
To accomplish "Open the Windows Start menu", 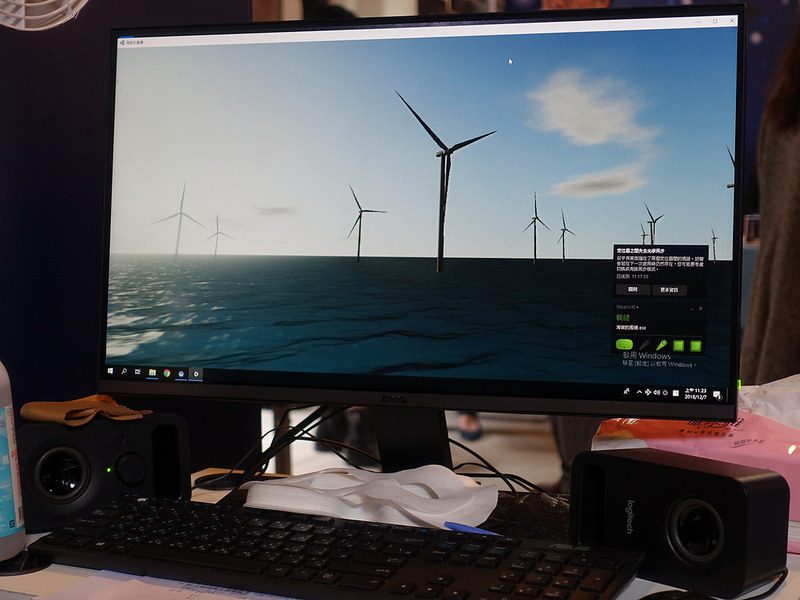I will [x=111, y=371].
